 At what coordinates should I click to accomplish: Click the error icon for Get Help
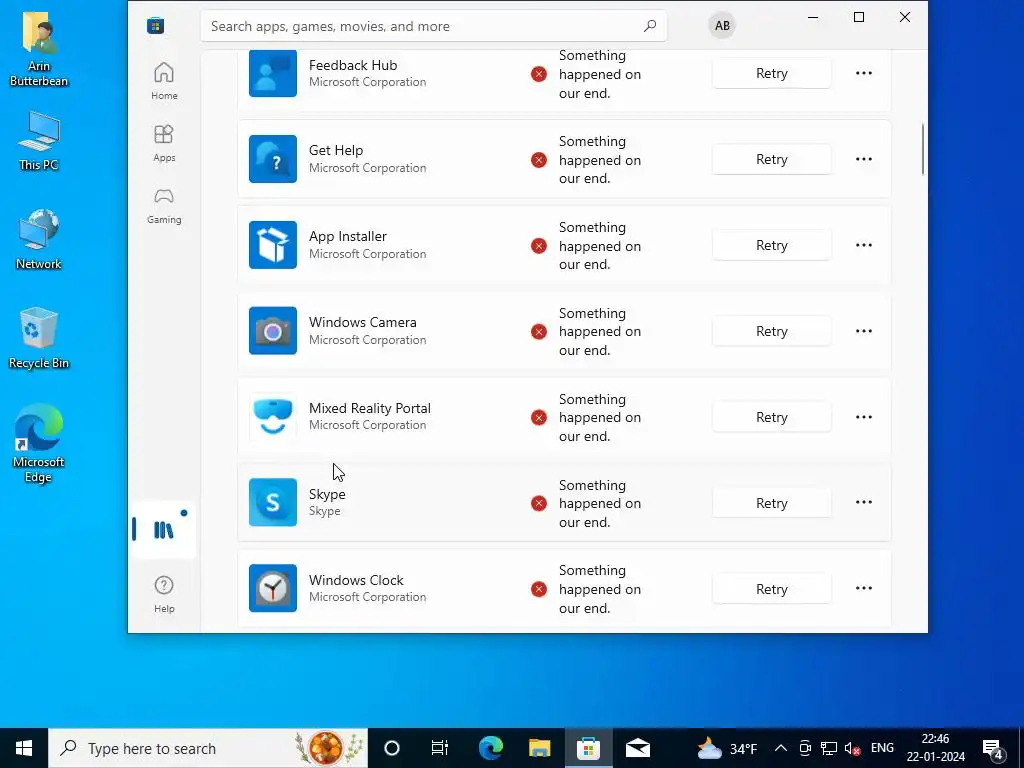[539, 160]
